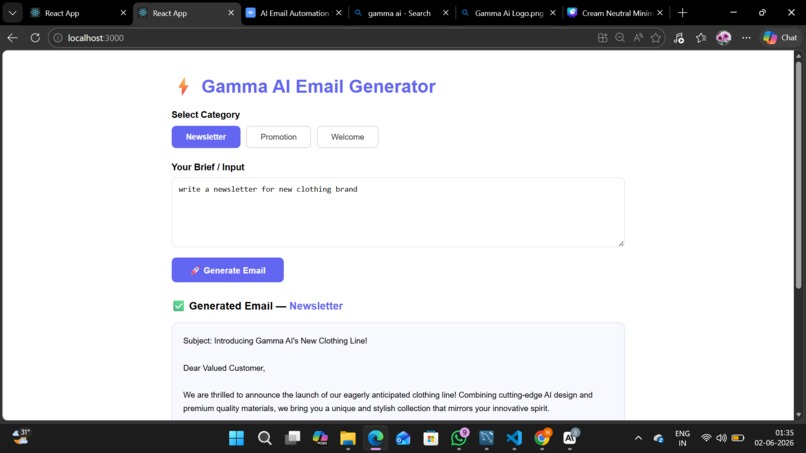
Task: Click Microsoft Edge taskbar icon
Action: 376,438
